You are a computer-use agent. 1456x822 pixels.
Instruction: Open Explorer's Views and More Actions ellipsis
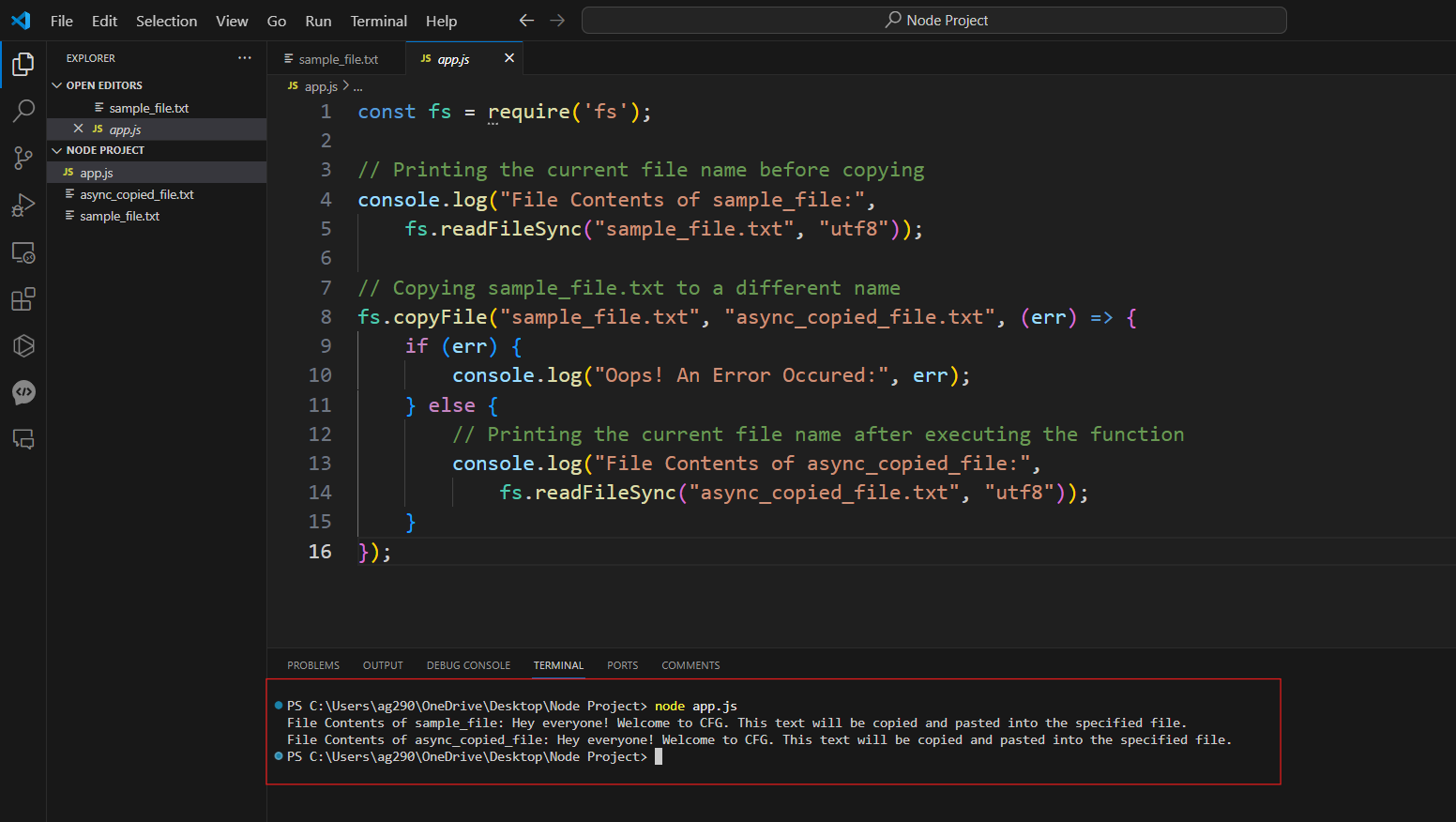coord(245,58)
